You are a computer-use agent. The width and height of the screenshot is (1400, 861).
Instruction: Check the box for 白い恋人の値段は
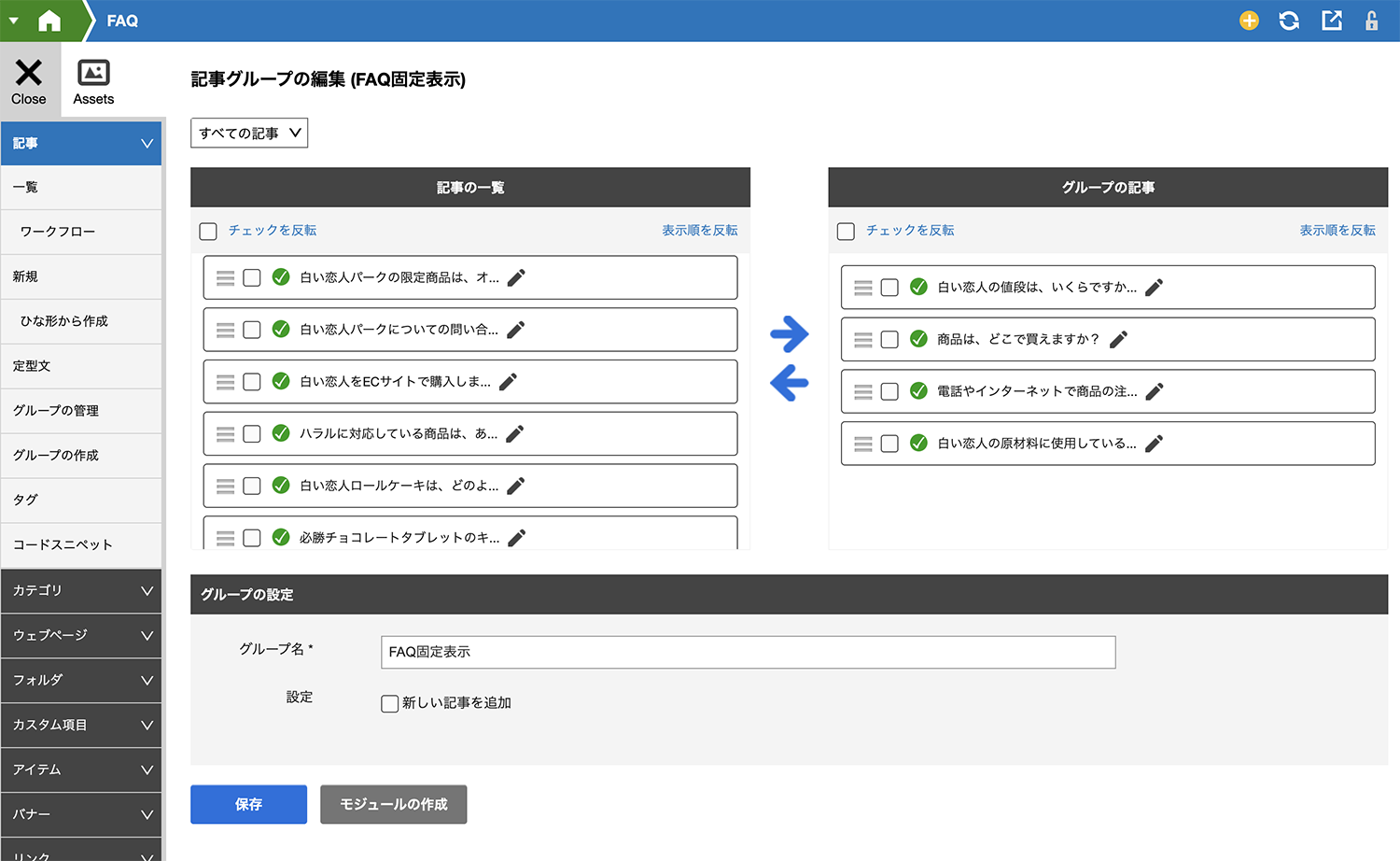889,288
